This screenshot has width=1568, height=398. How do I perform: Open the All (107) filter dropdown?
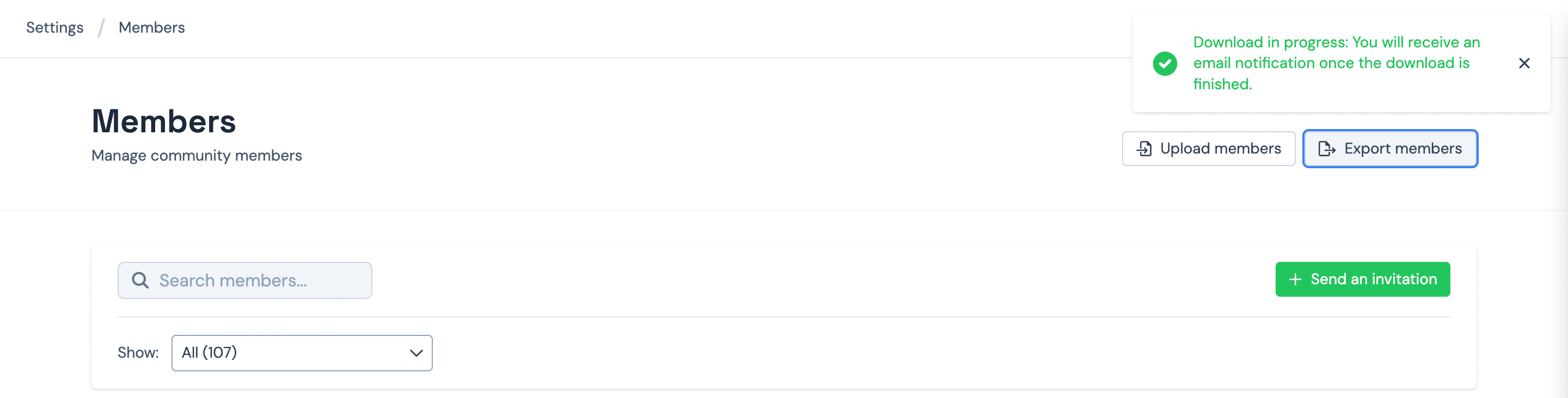pos(292,353)
